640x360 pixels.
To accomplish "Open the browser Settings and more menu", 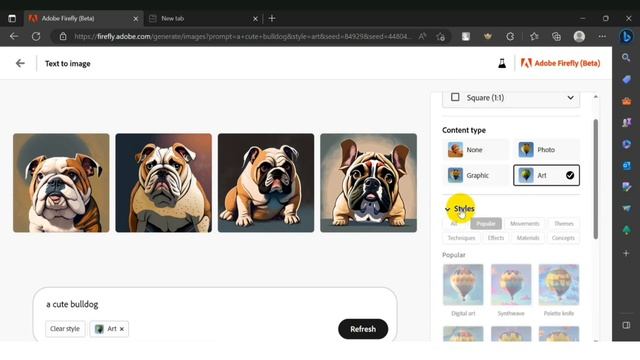I will point(602,36).
